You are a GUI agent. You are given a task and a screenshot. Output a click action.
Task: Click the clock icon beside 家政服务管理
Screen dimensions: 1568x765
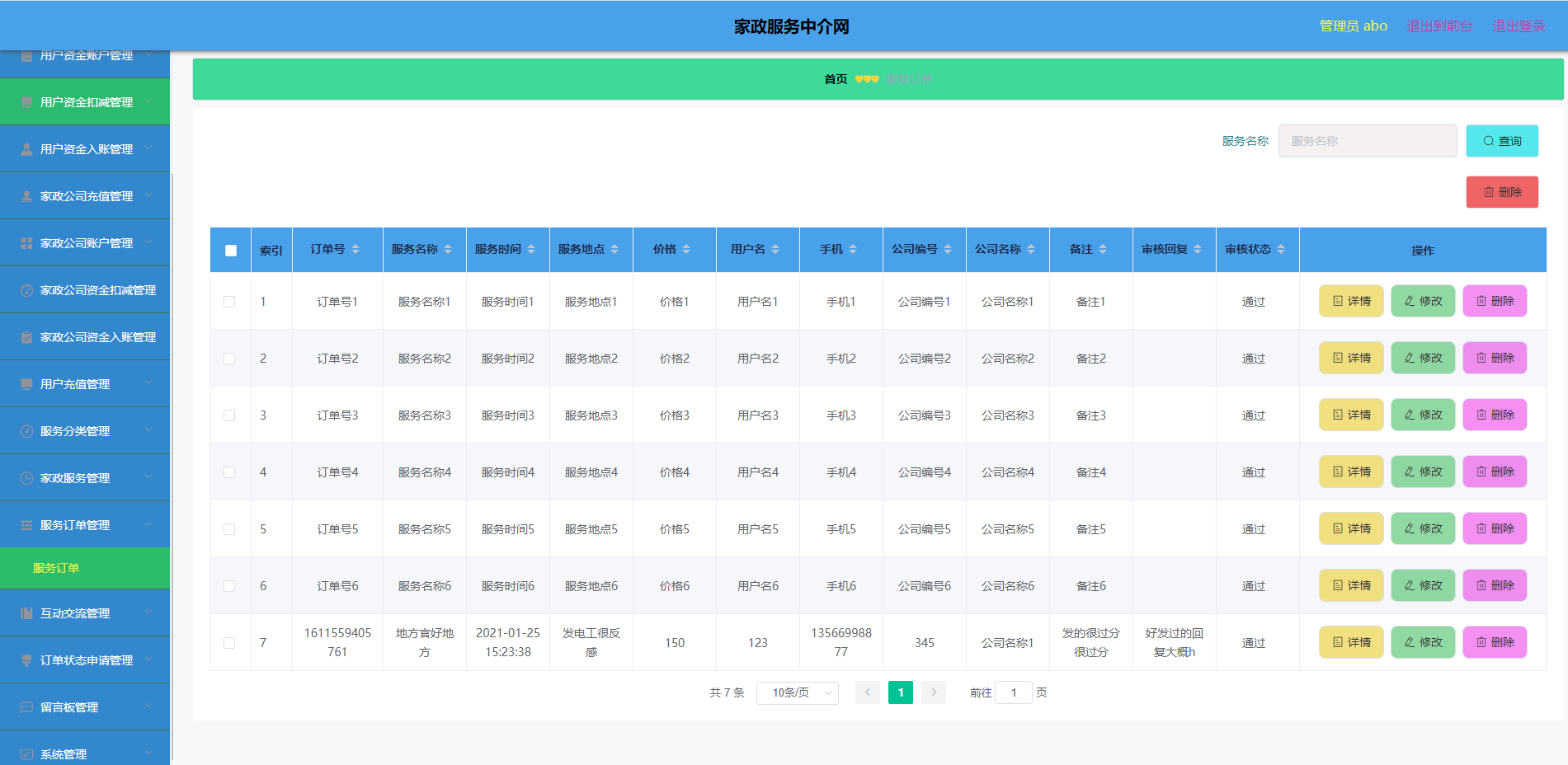pos(26,477)
